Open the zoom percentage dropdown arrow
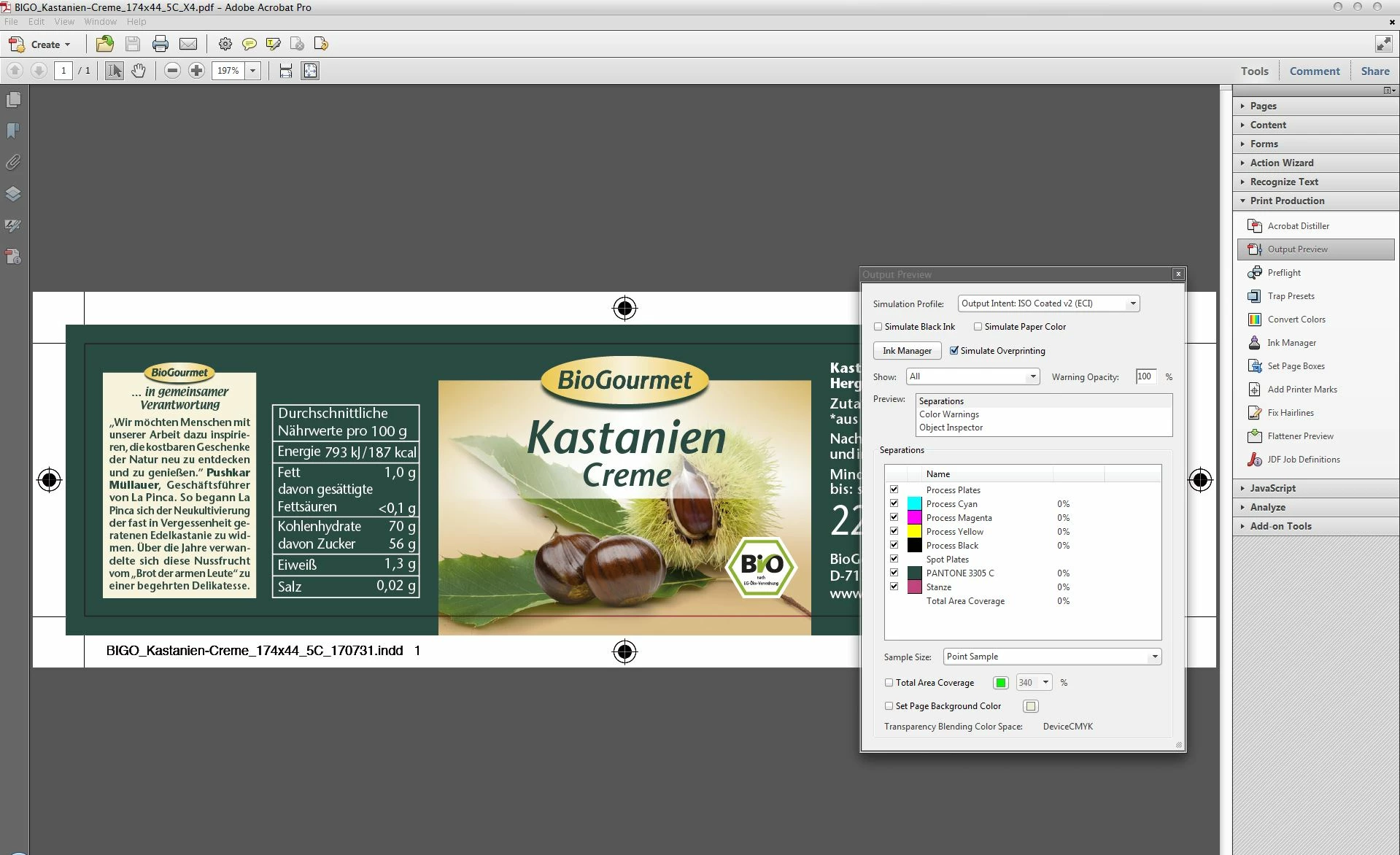 pos(253,71)
